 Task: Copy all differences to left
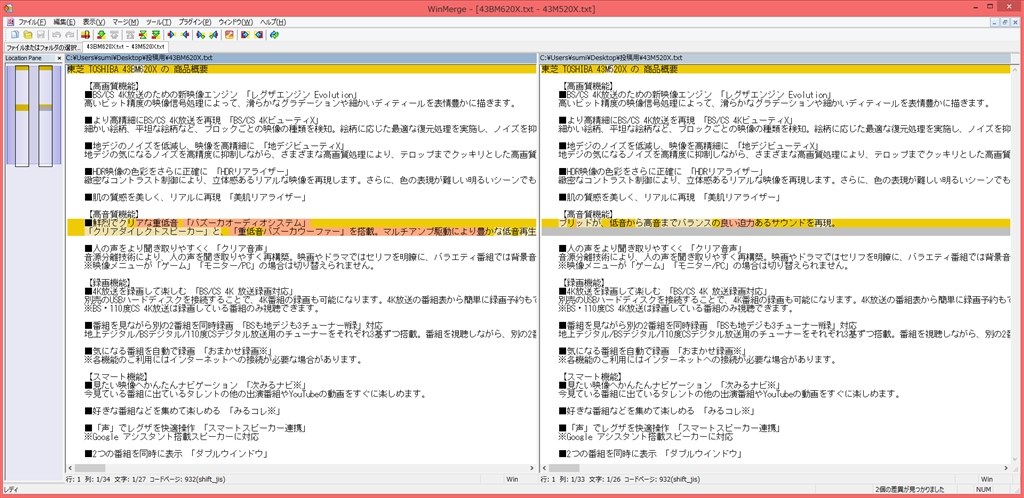pos(259,35)
